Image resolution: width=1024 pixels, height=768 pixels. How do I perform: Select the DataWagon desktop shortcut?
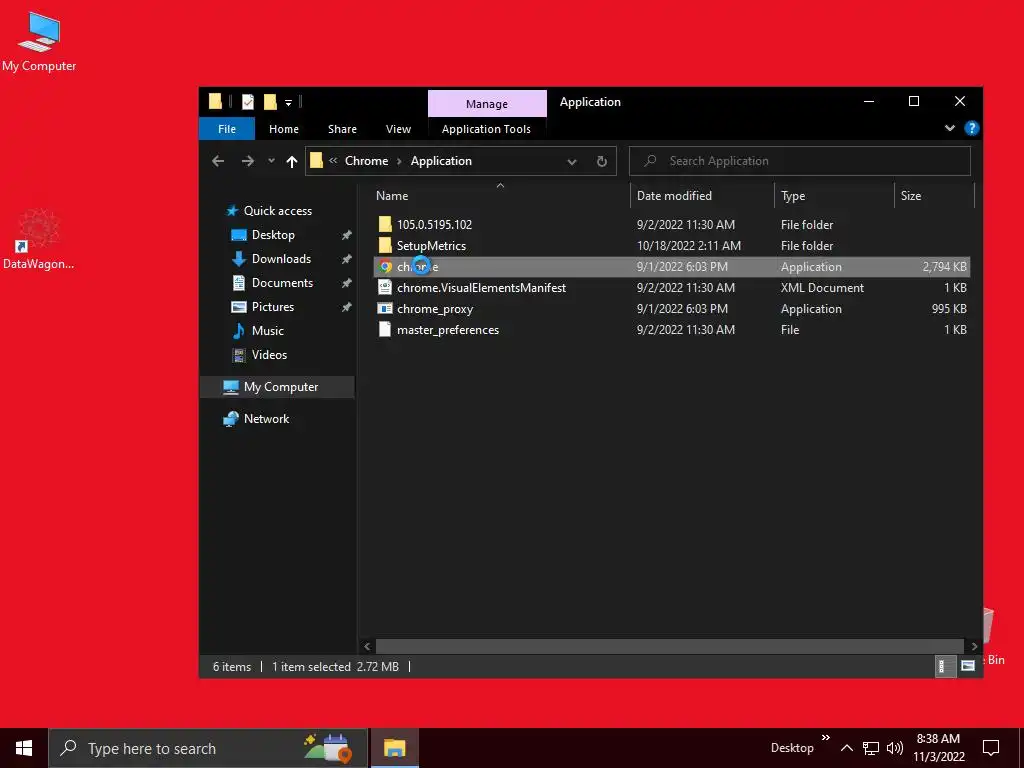pos(38,239)
